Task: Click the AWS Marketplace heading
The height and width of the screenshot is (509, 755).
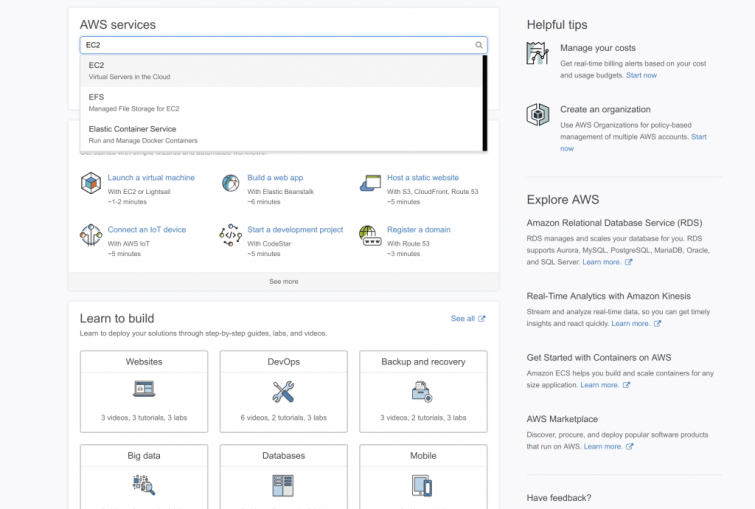Action: click(x=562, y=419)
